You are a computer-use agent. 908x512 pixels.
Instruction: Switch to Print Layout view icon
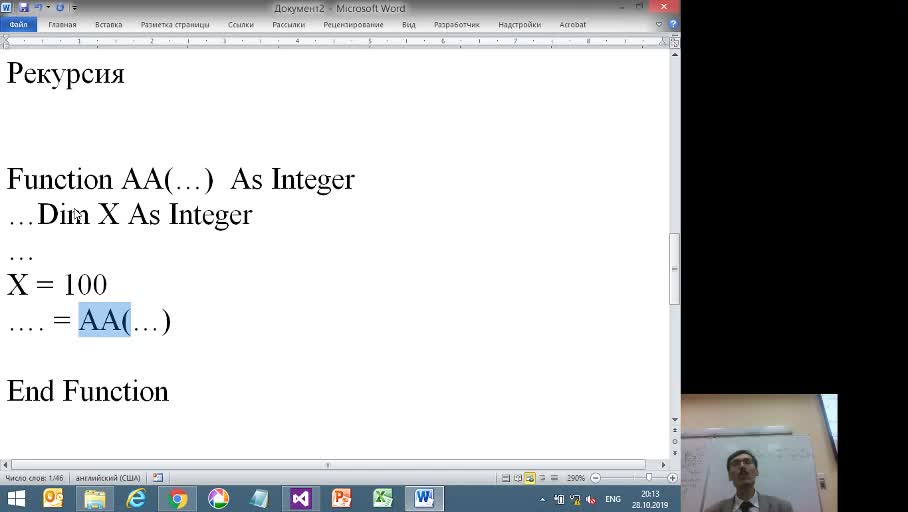[x=506, y=478]
